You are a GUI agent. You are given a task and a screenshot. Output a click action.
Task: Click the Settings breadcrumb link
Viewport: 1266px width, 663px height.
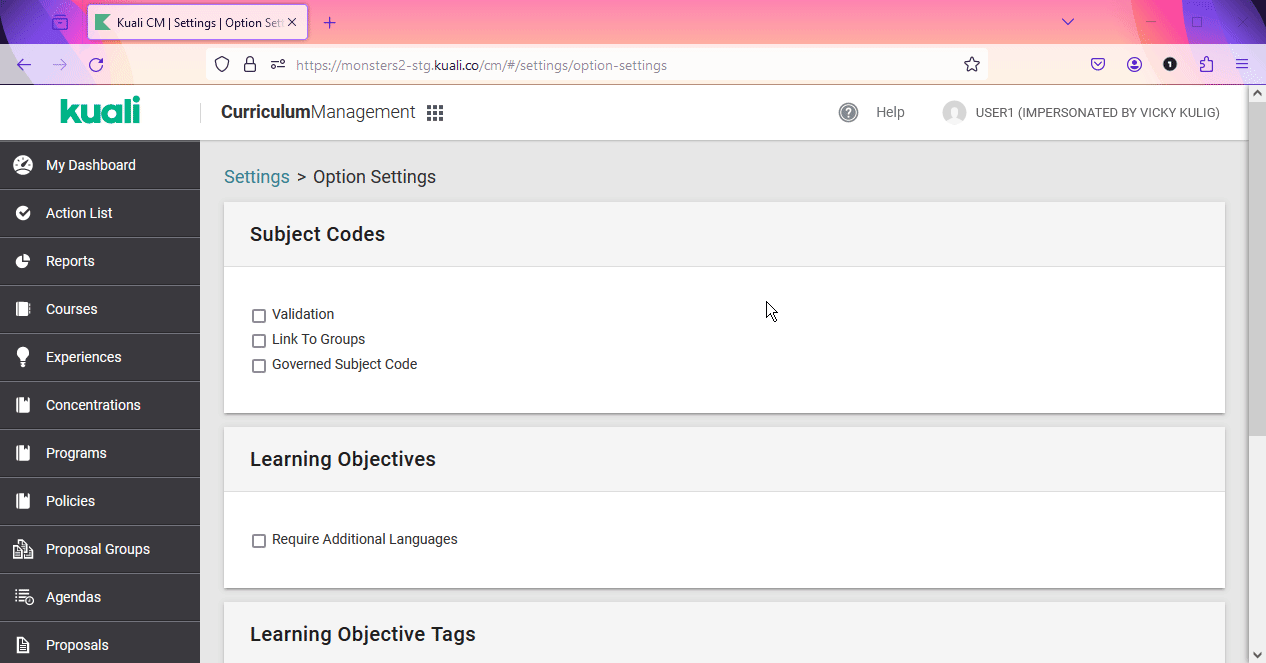tap(256, 176)
